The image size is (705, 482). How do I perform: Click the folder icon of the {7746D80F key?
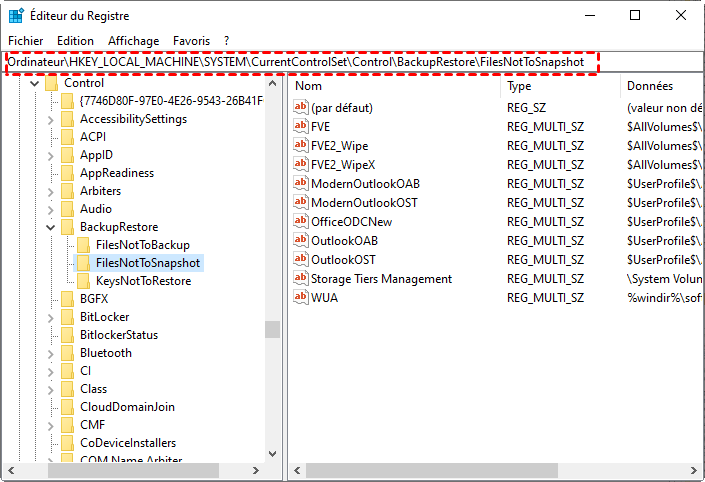tap(67, 101)
